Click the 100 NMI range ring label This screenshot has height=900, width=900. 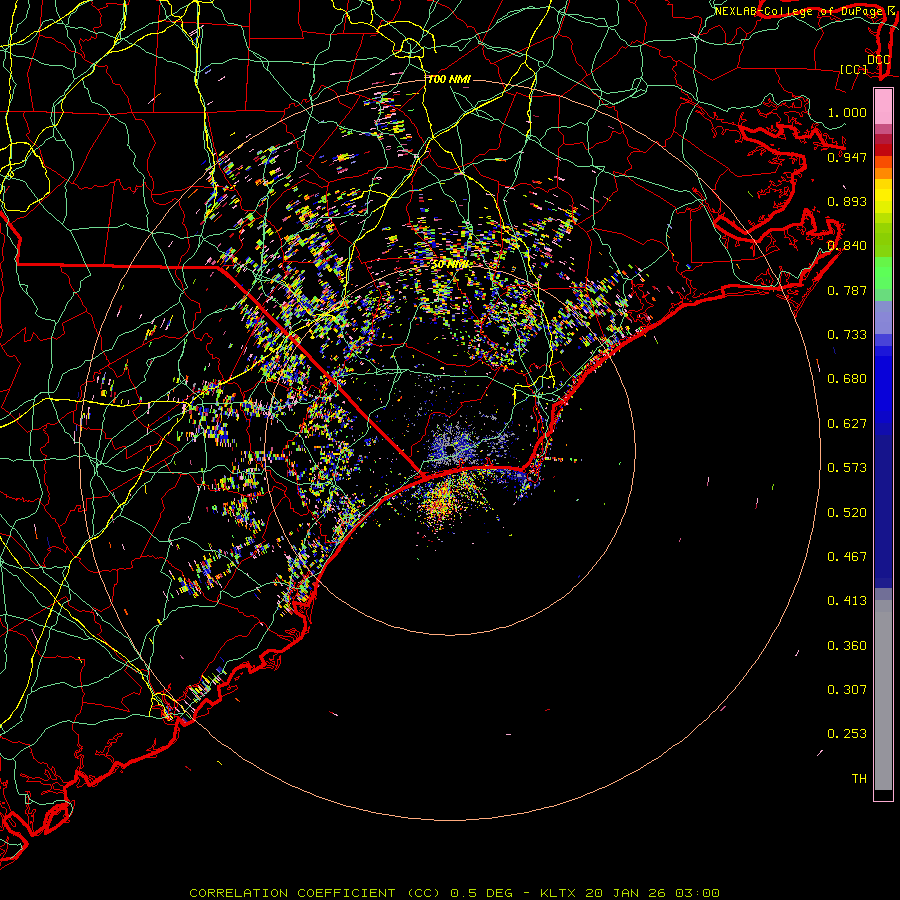click(449, 79)
